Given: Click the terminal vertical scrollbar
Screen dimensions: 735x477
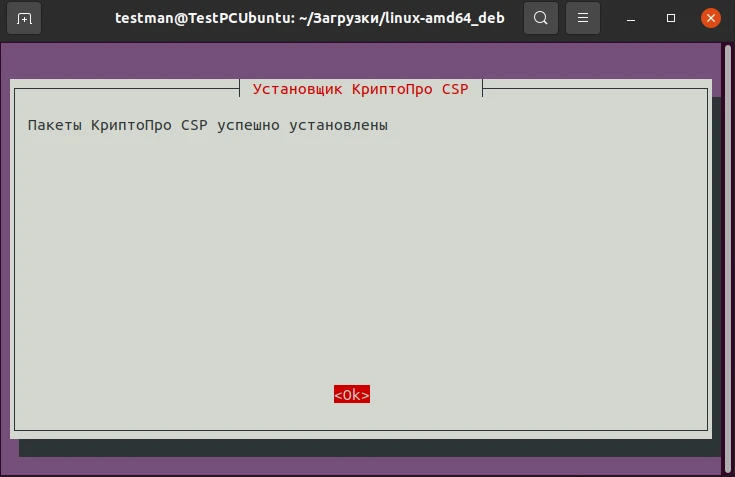Looking at the screenshot, I should pyautogui.click(x=728, y=259).
